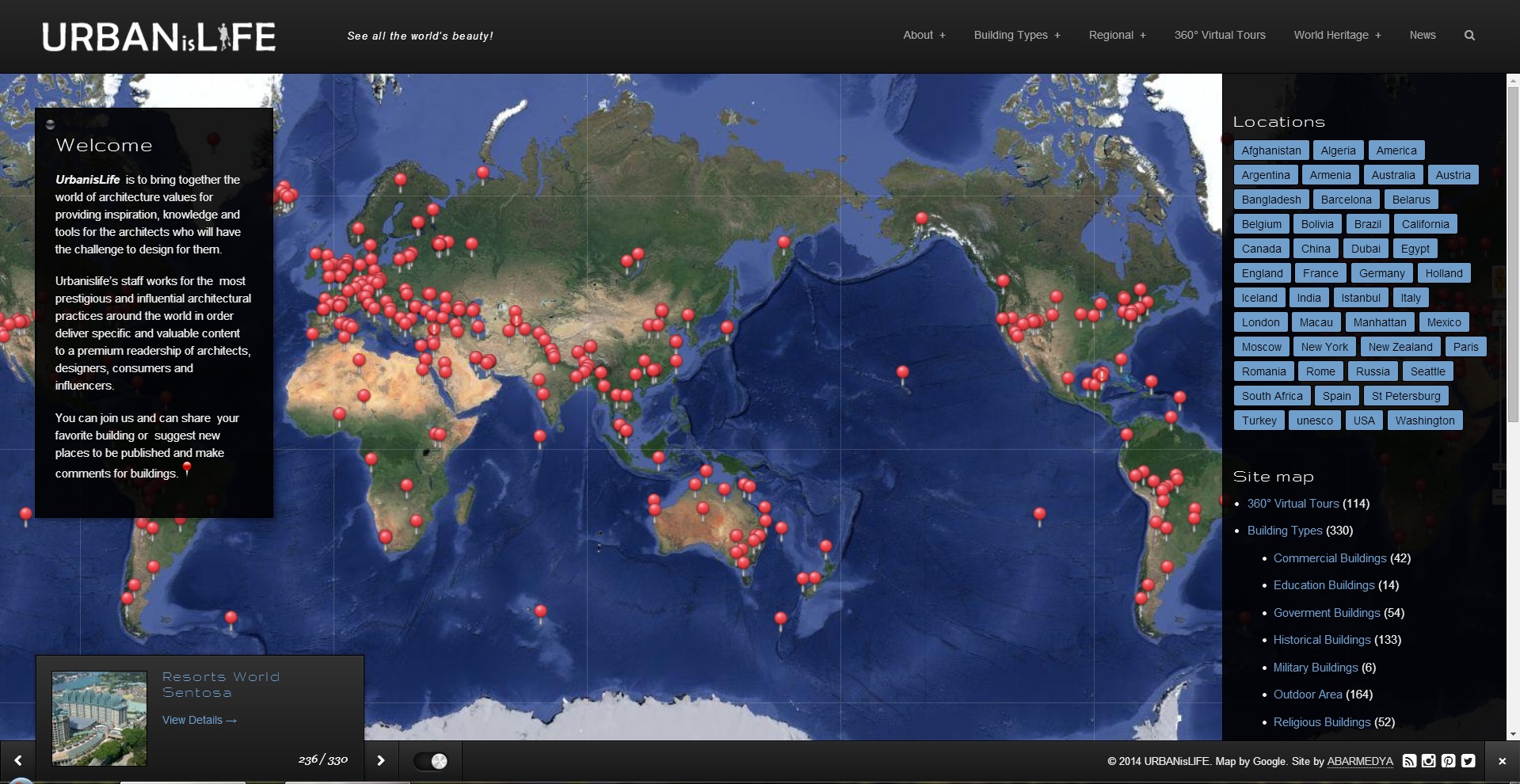Image resolution: width=1520 pixels, height=784 pixels.
Task: Expand the About menu
Action: point(924,35)
